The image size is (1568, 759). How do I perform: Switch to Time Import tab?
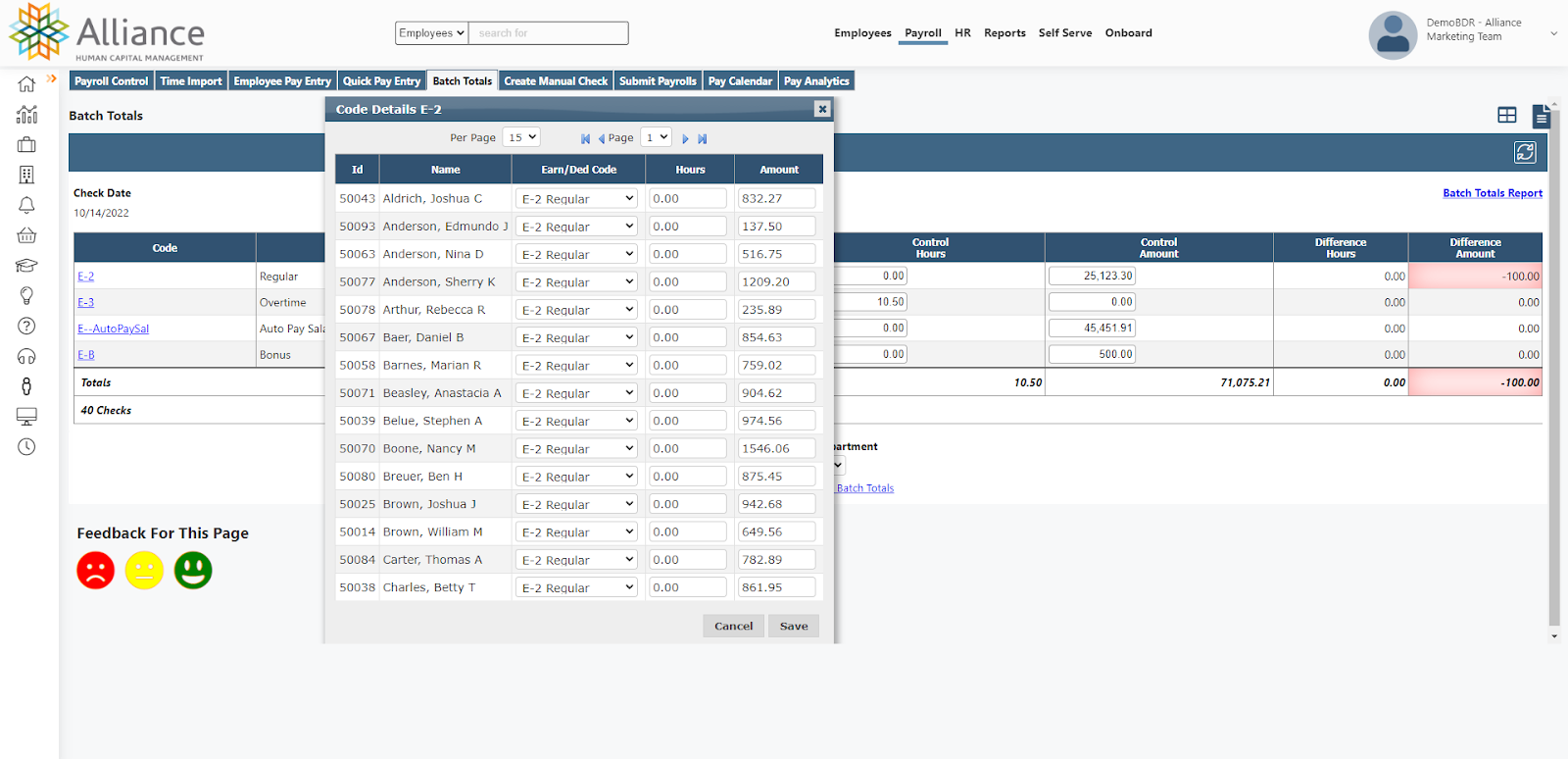pyautogui.click(x=191, y=81)
